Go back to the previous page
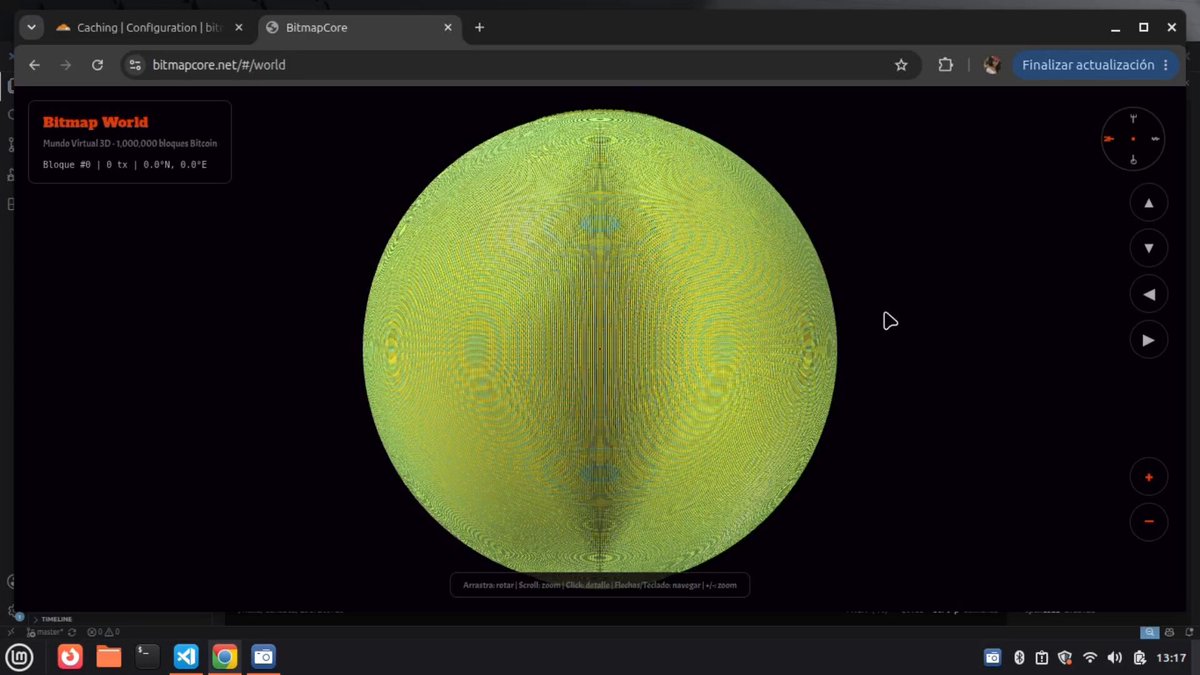 [x=35, y=65]
